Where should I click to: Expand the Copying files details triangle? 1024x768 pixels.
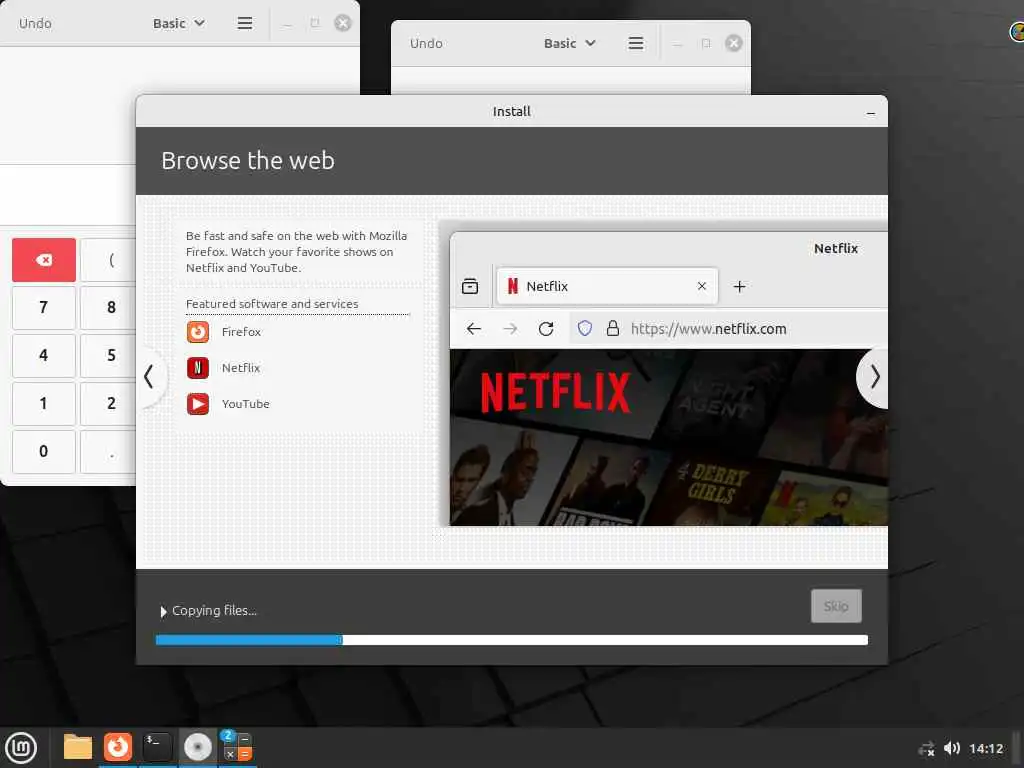tap(163, 611)
